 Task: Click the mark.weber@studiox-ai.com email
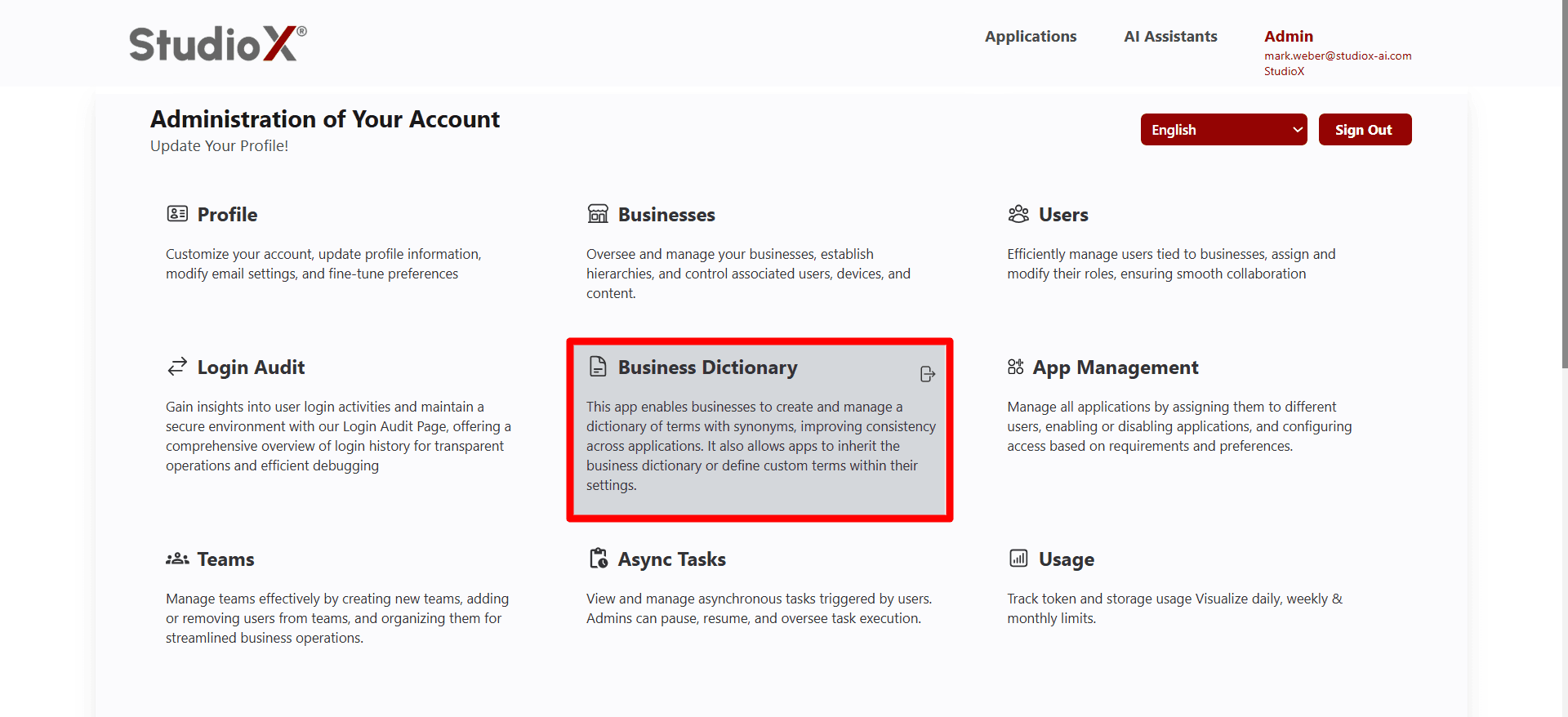click(1338, 56)
